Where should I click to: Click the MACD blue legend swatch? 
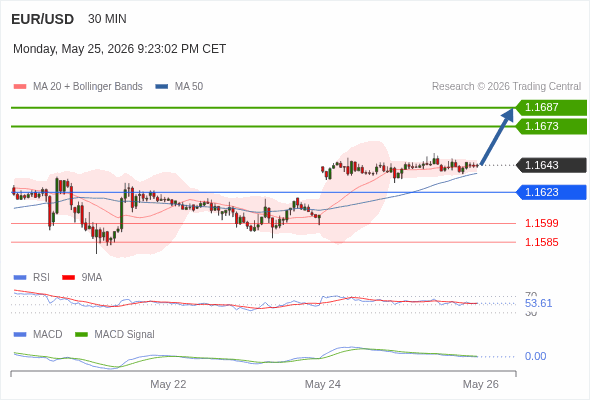(x=20, y=334)
